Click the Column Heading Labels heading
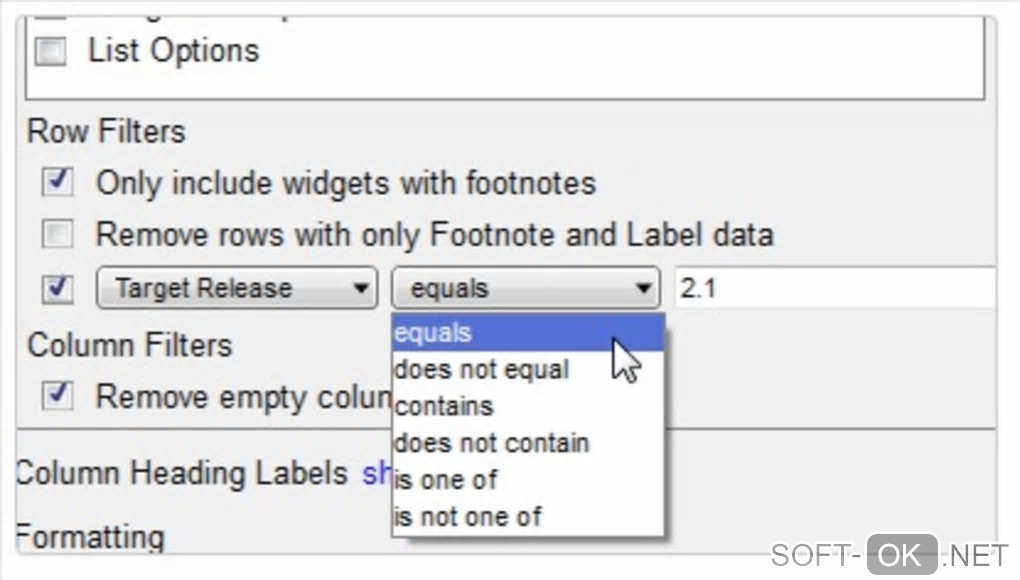 (x=182, y=473)
